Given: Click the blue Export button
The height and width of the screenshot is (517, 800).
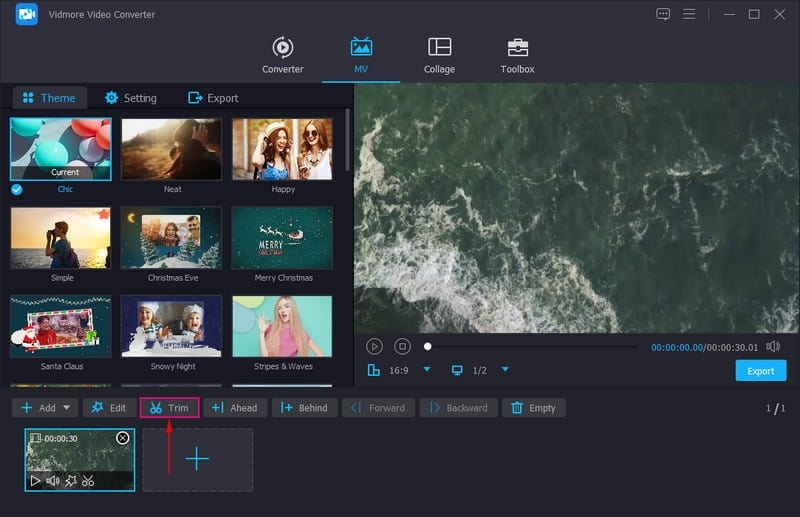Looking at the screenshot, I should coord(760,371).
